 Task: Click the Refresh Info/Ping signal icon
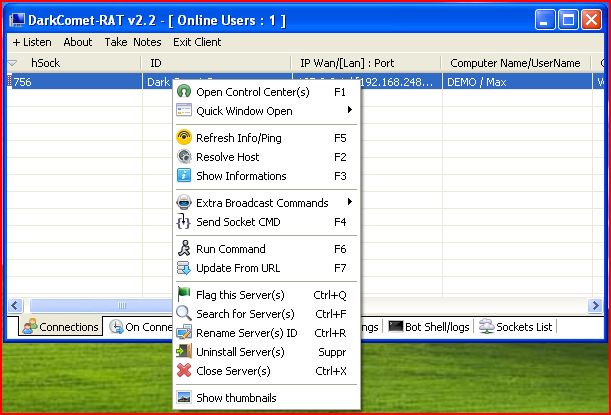[184, 138]
